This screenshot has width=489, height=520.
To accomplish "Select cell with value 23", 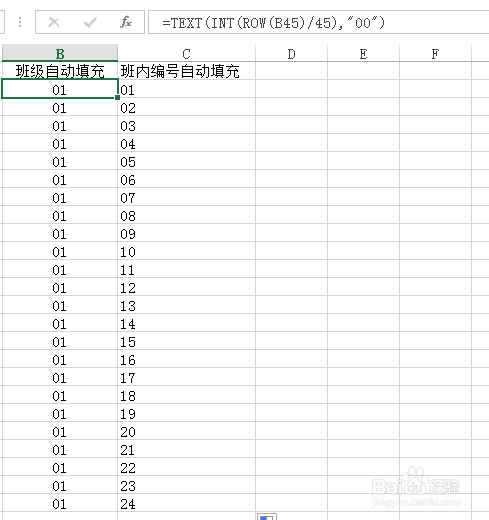I will click(187, 486).
